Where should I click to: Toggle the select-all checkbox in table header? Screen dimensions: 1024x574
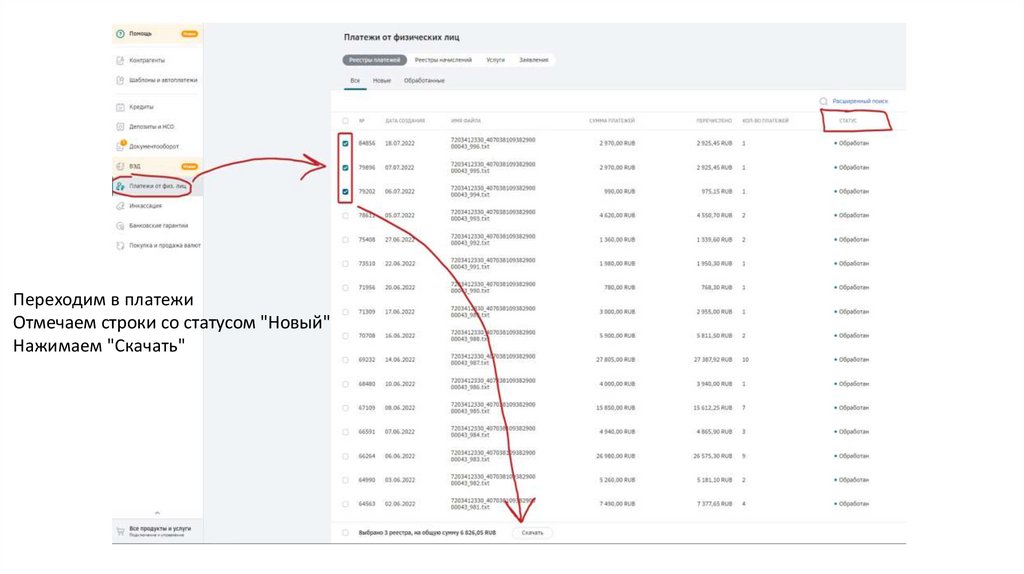pos(345,121)
